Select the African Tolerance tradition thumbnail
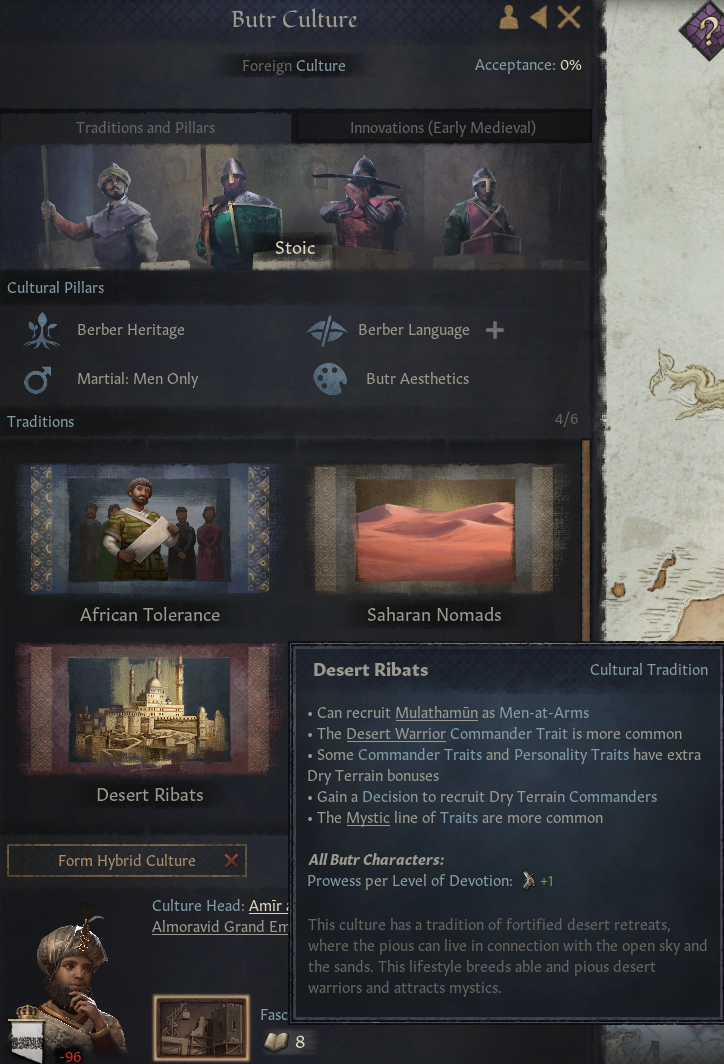 pos(149,528)
